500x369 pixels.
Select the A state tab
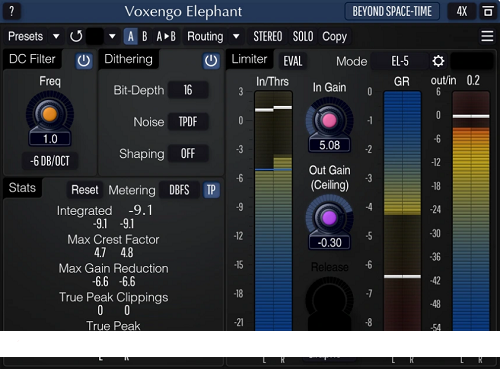(130, 36)
